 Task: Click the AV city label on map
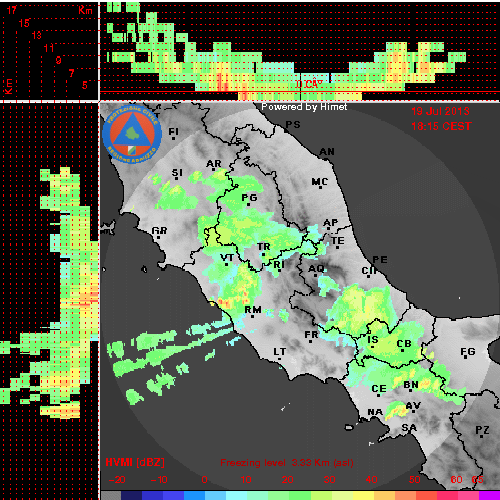[x=413, y=406]
